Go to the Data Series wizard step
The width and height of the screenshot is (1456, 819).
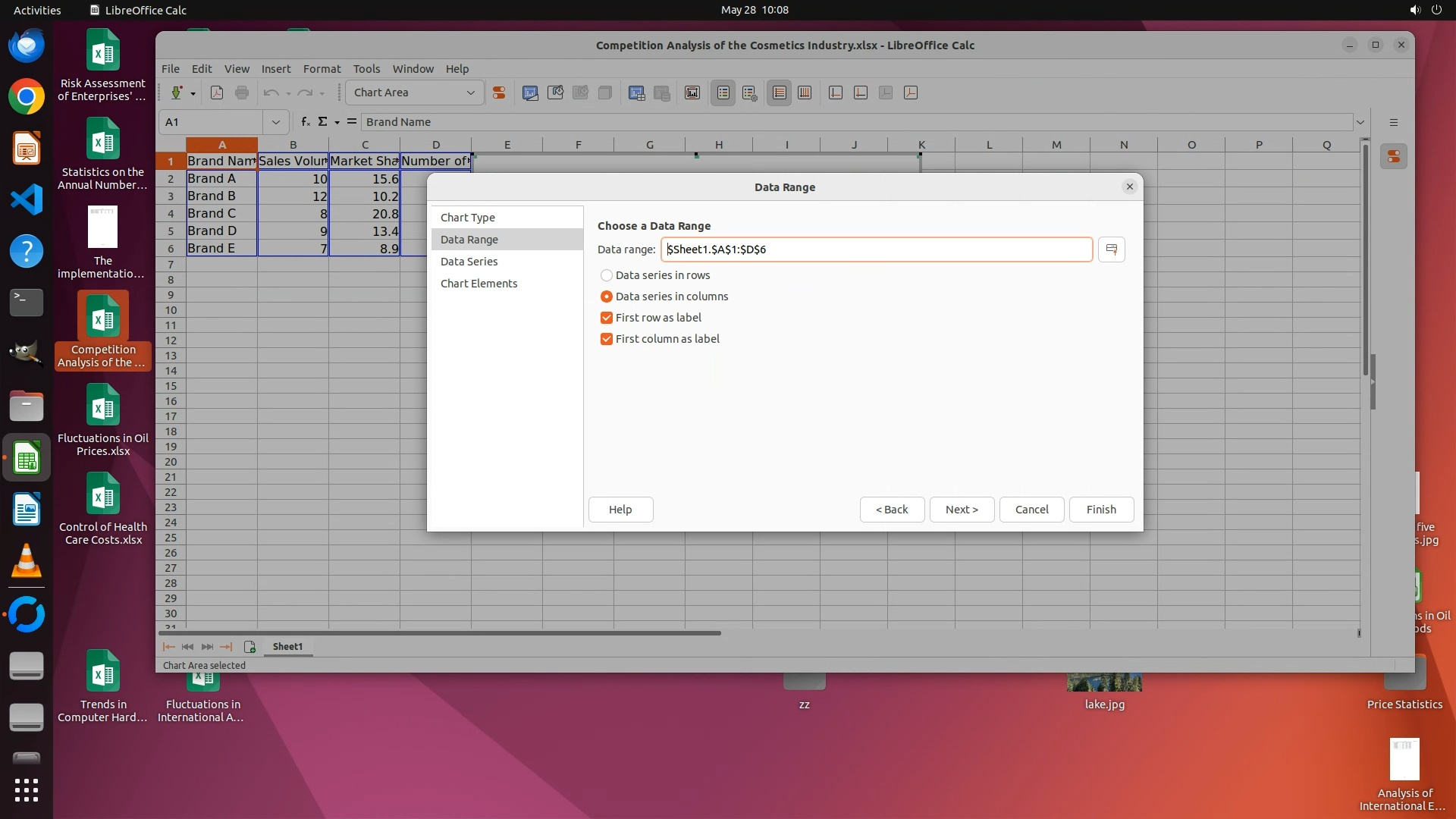[x=469, y=262]
